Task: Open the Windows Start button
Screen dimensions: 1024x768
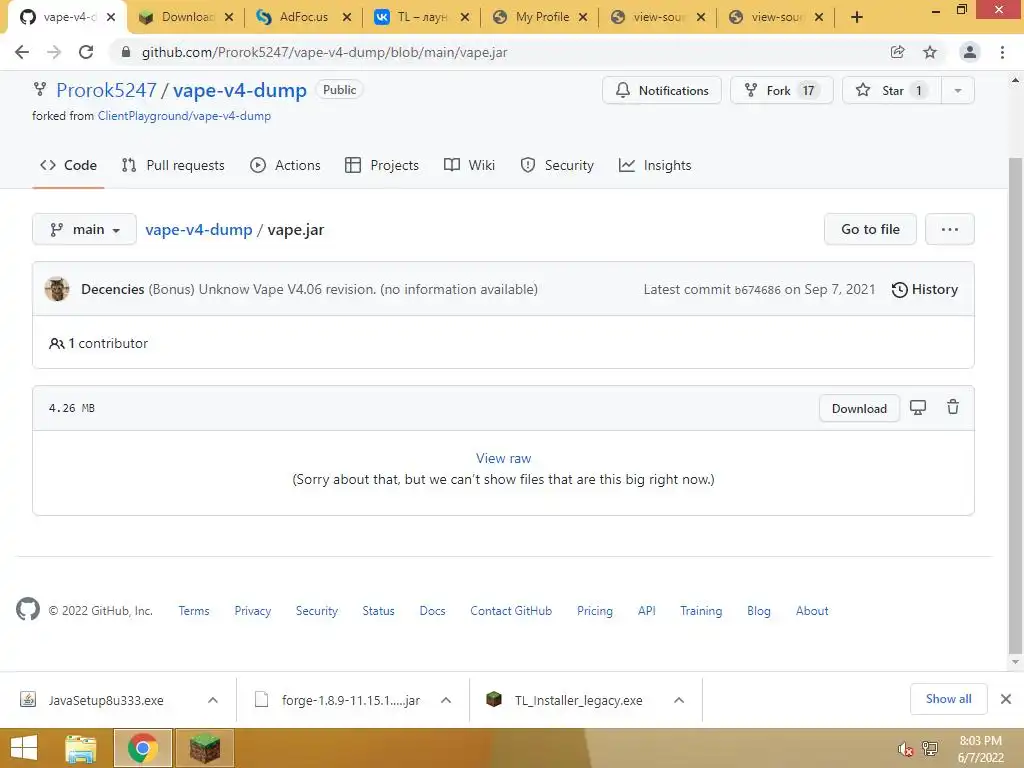Action: 24,748
